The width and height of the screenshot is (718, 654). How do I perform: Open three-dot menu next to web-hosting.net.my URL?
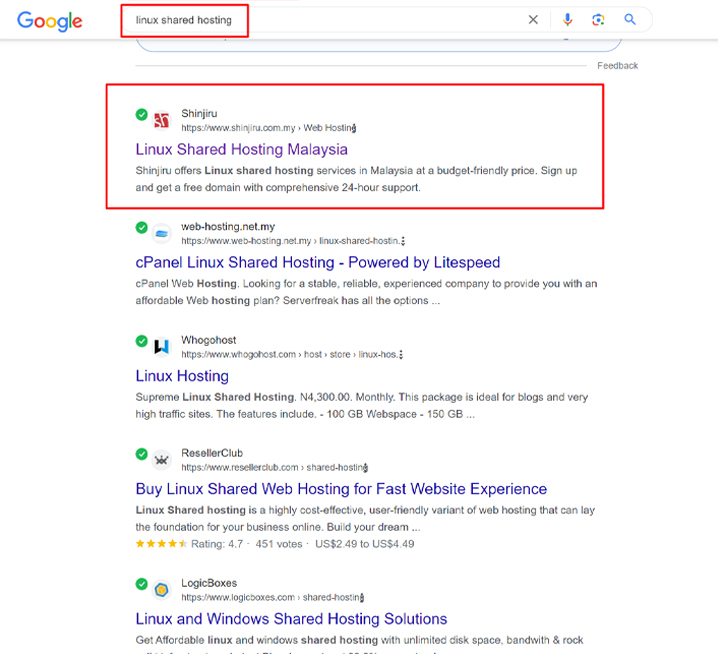click(403, 241)
